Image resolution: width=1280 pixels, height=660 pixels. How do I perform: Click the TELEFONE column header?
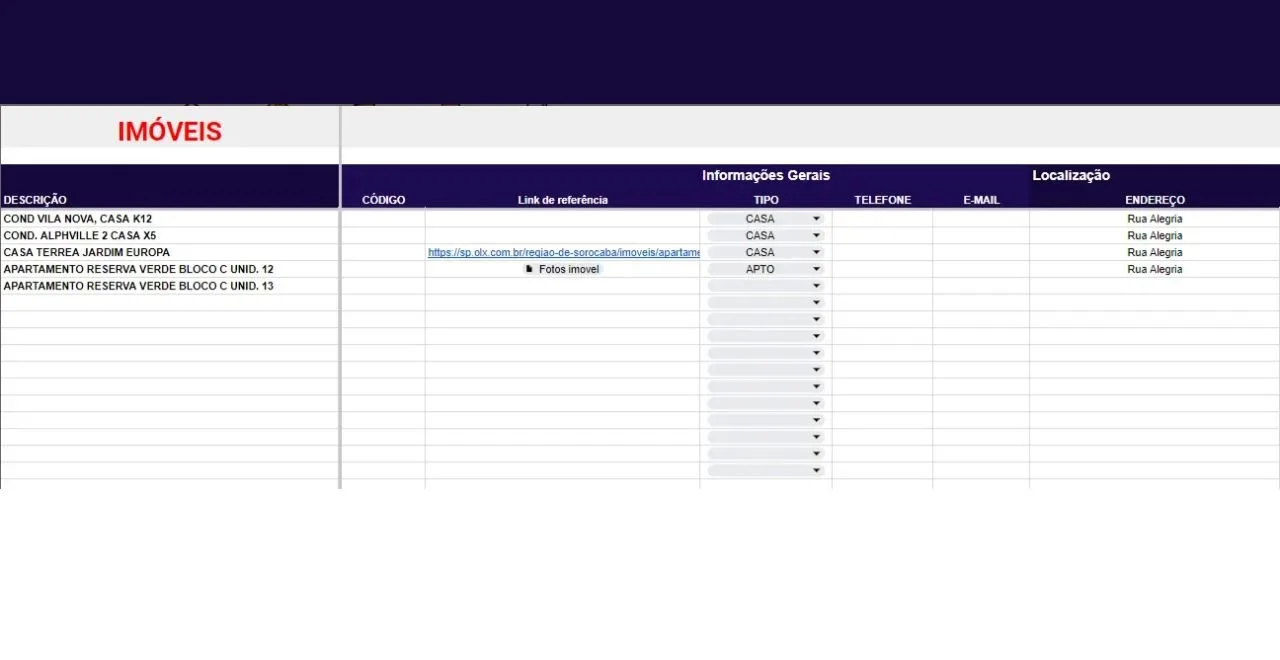882,200
